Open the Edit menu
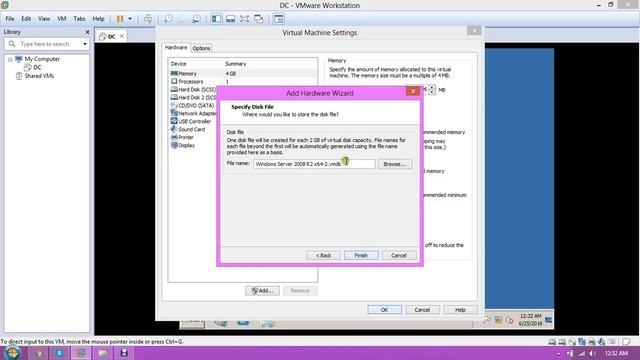640x360 pixels. coord(26,19)
